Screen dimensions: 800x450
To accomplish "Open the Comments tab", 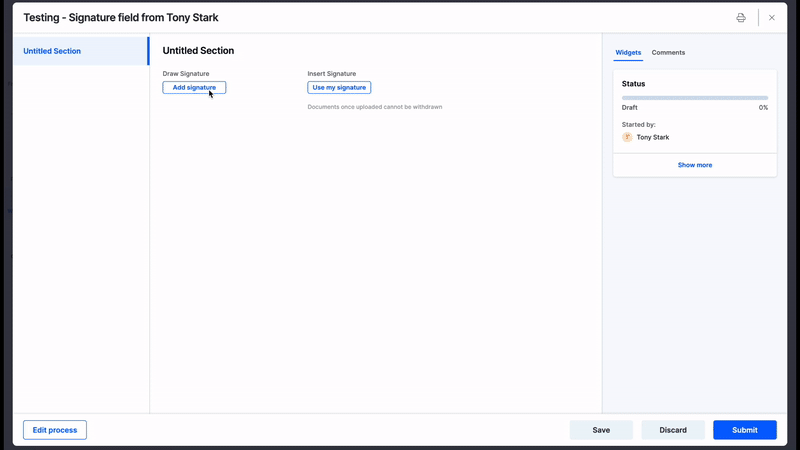I will click(x=668, y=53).
